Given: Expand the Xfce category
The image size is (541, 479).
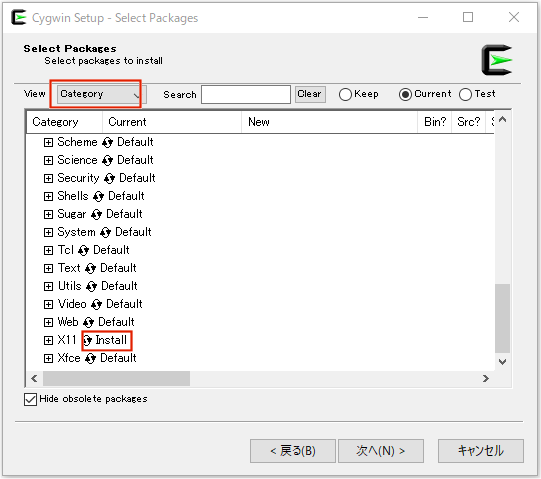Looking at the screenshot, I should [48, 358].
